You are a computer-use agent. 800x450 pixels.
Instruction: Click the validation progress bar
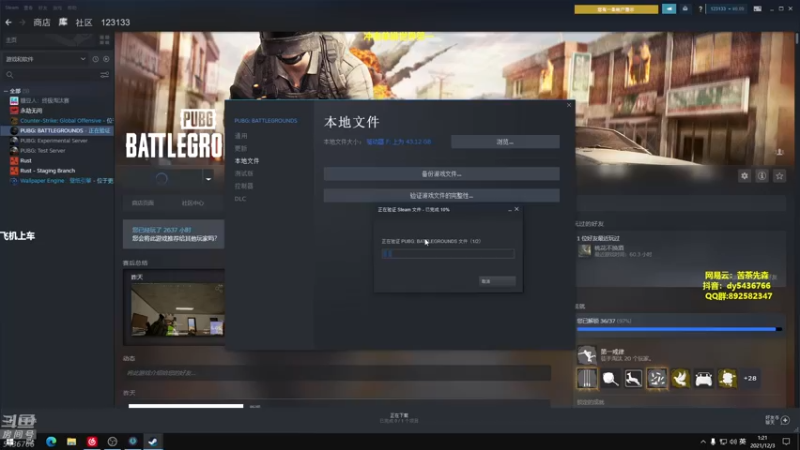[x=448, y=254]
